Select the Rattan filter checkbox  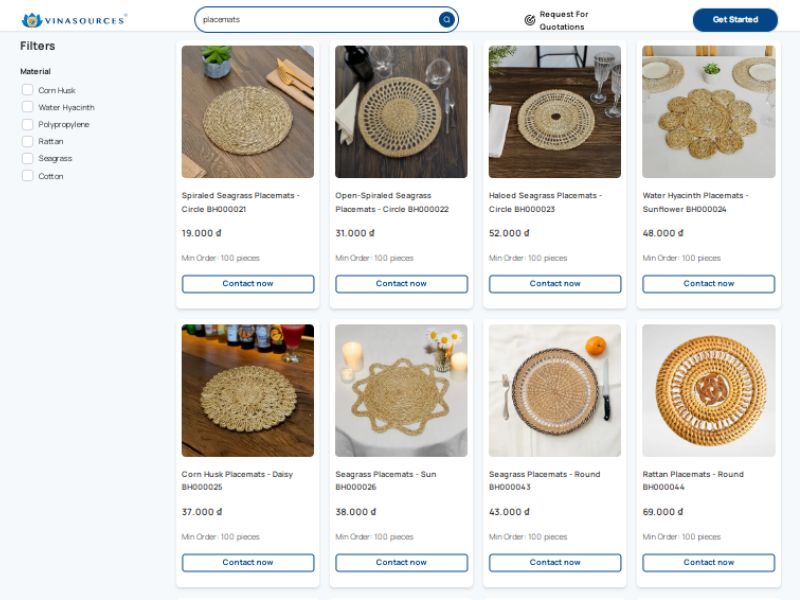[28, 141]
